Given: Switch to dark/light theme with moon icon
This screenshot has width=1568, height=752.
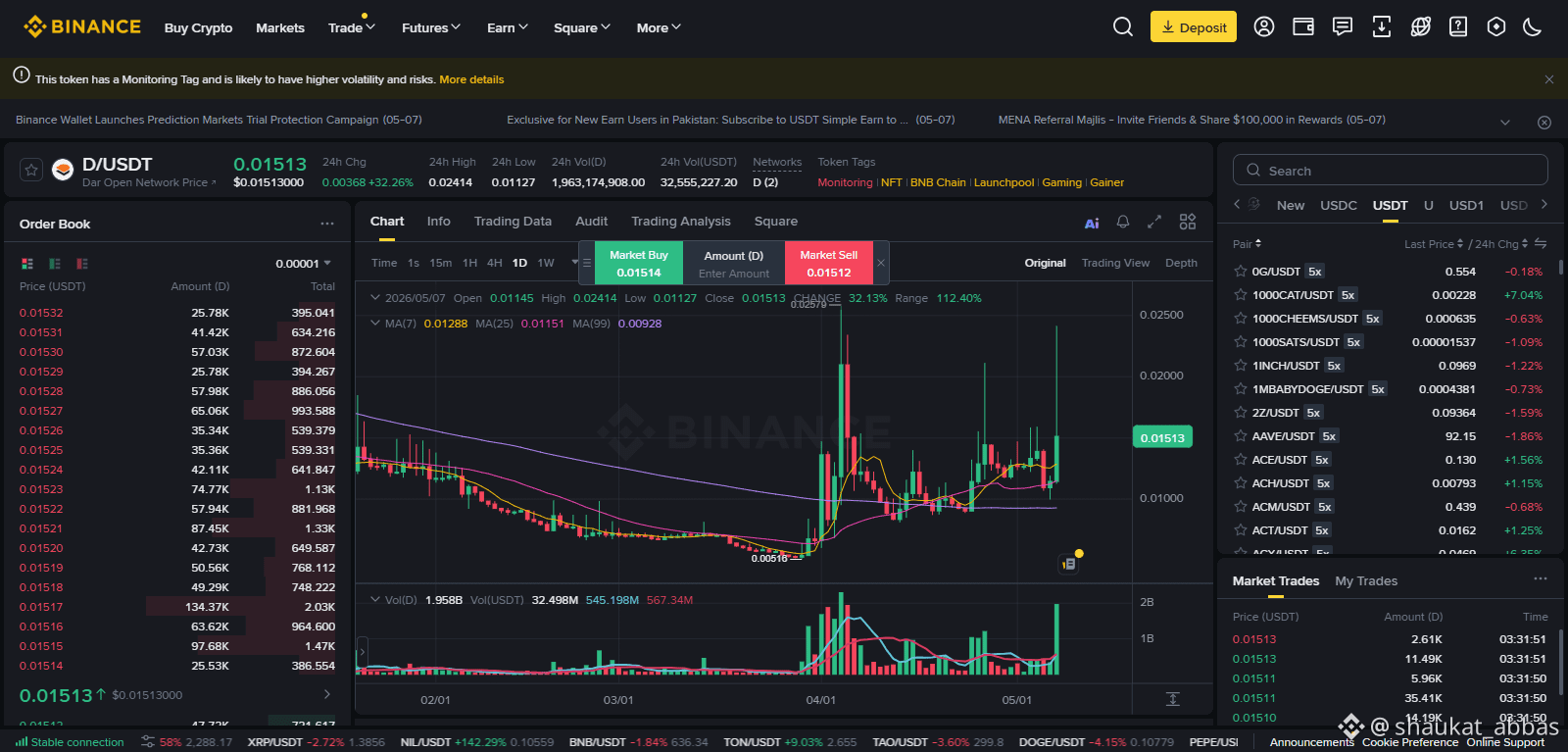Looking at the screenshot, I should pos(1533,26).
